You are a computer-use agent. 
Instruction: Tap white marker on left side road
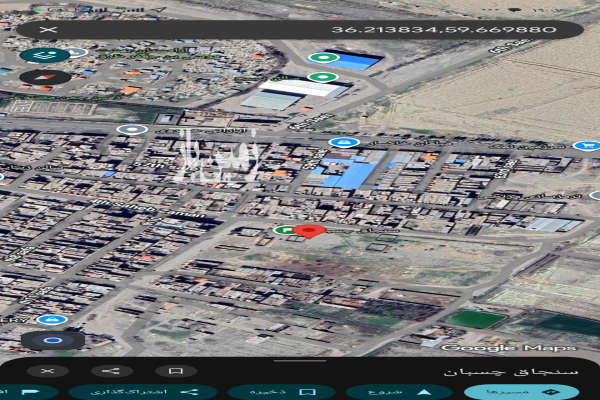coord(131,129)
